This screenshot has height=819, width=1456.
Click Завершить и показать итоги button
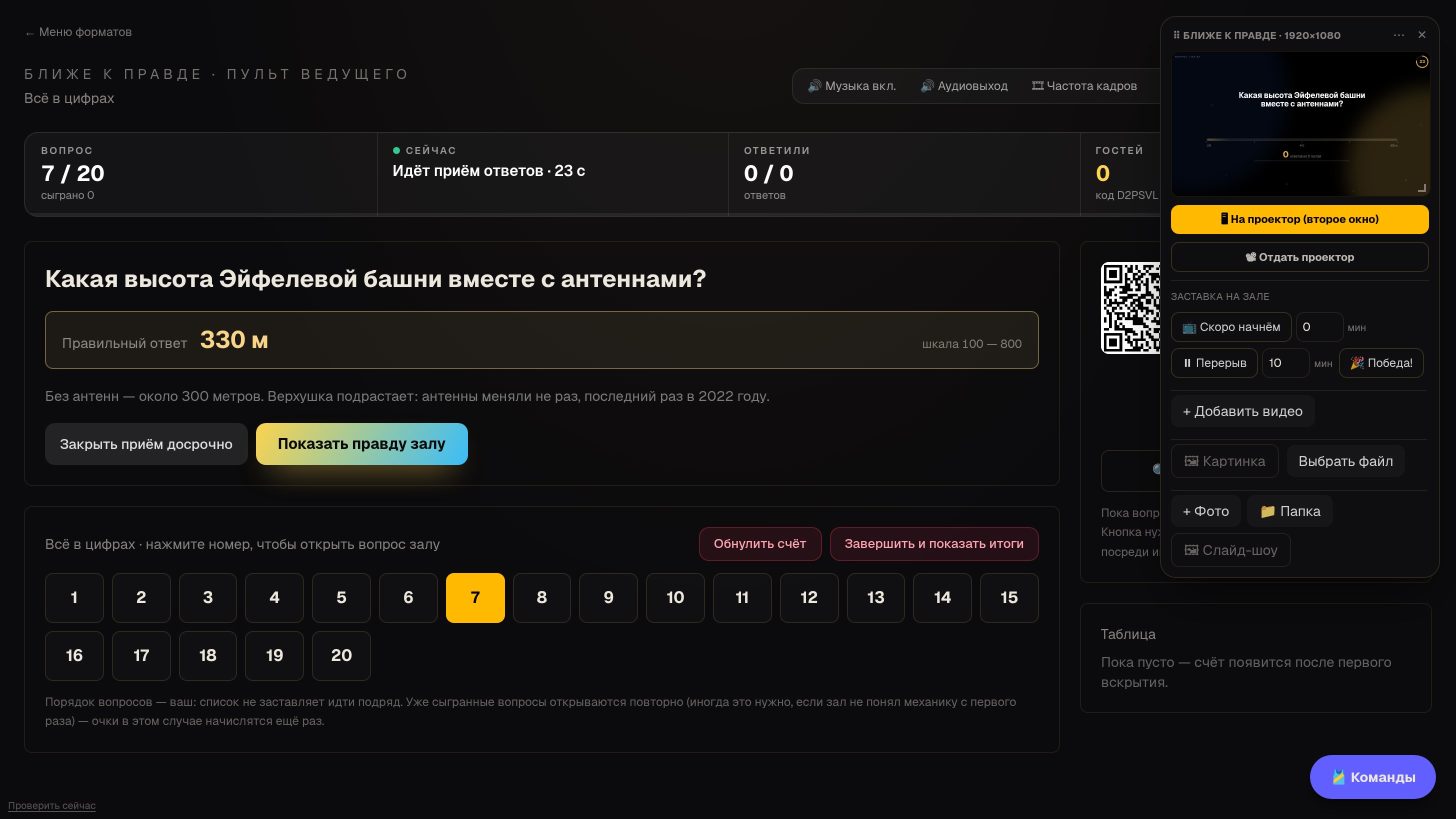933,543
